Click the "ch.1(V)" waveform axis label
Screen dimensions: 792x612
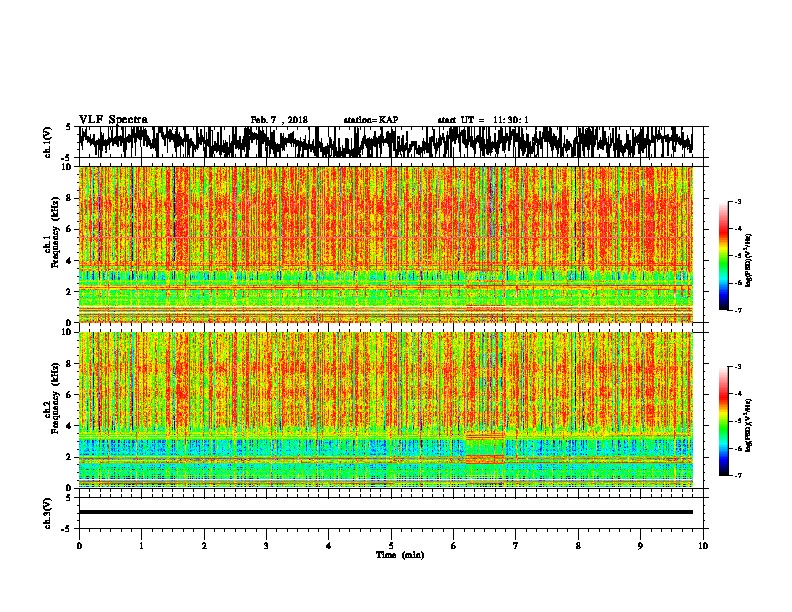pos(48,141)
